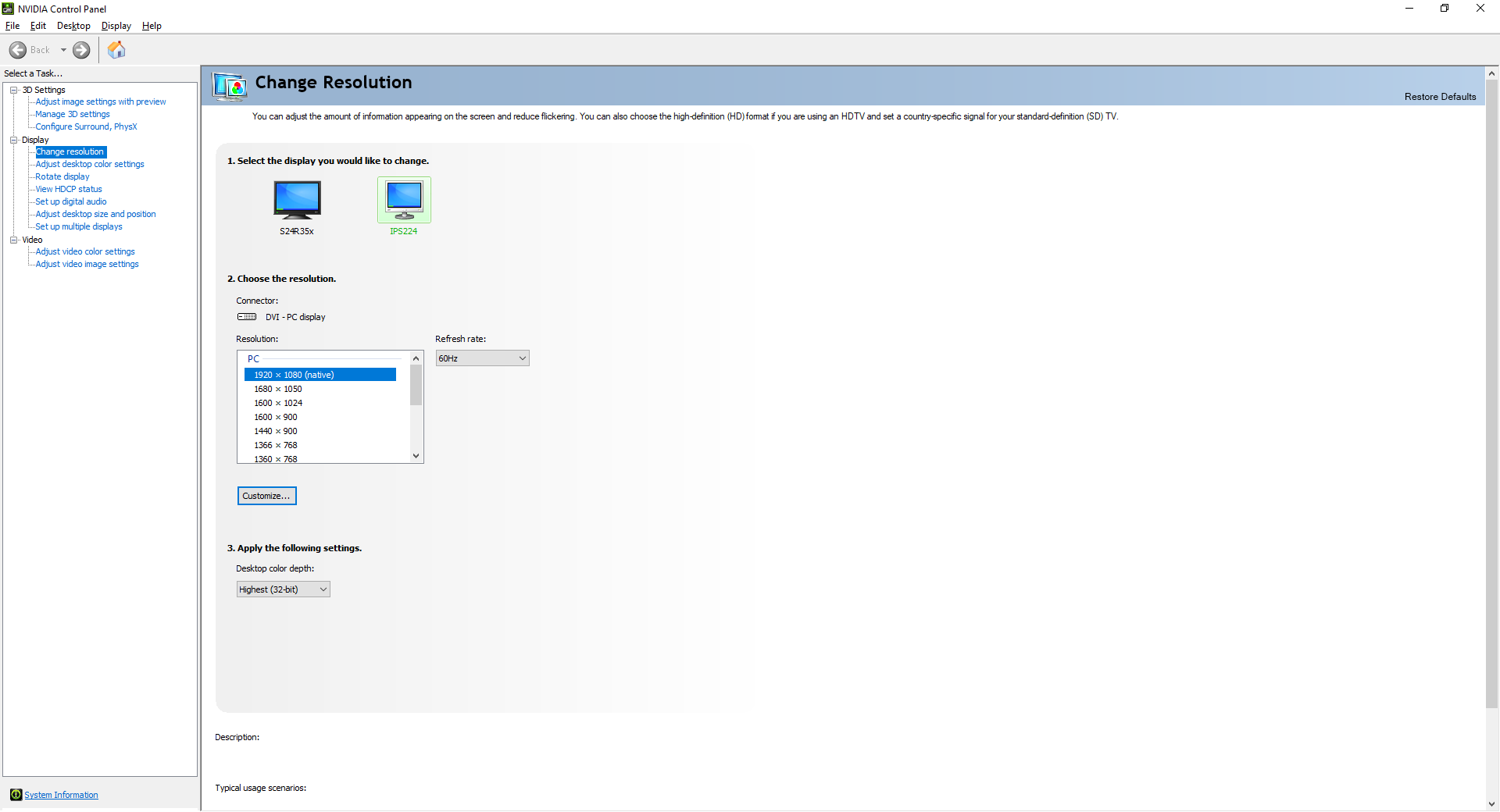Screen dimensions: 1500x812
Task: Click the resolution list scroll up arrow
Action: pos(416,358)
